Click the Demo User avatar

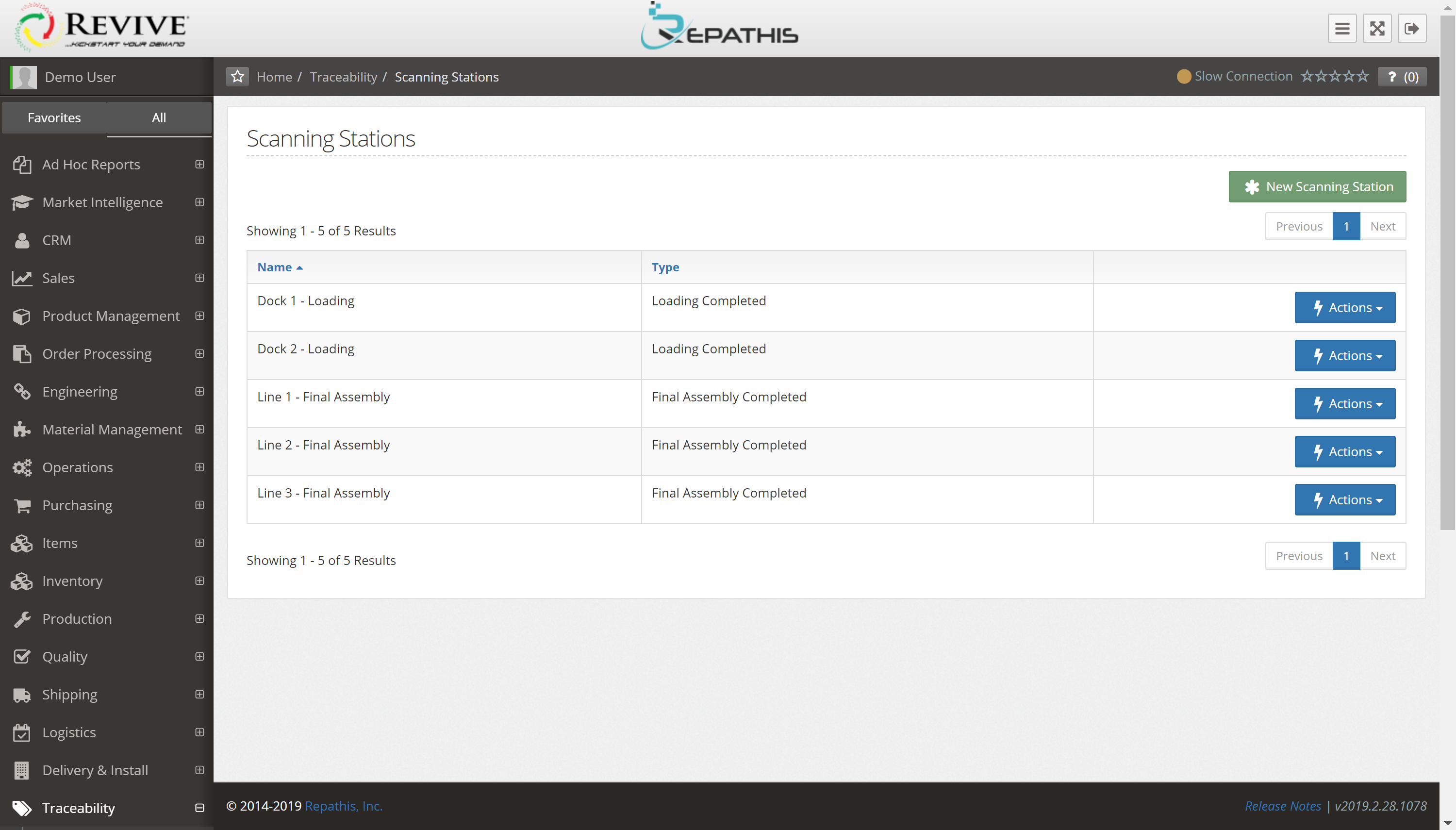click(23, 77)
